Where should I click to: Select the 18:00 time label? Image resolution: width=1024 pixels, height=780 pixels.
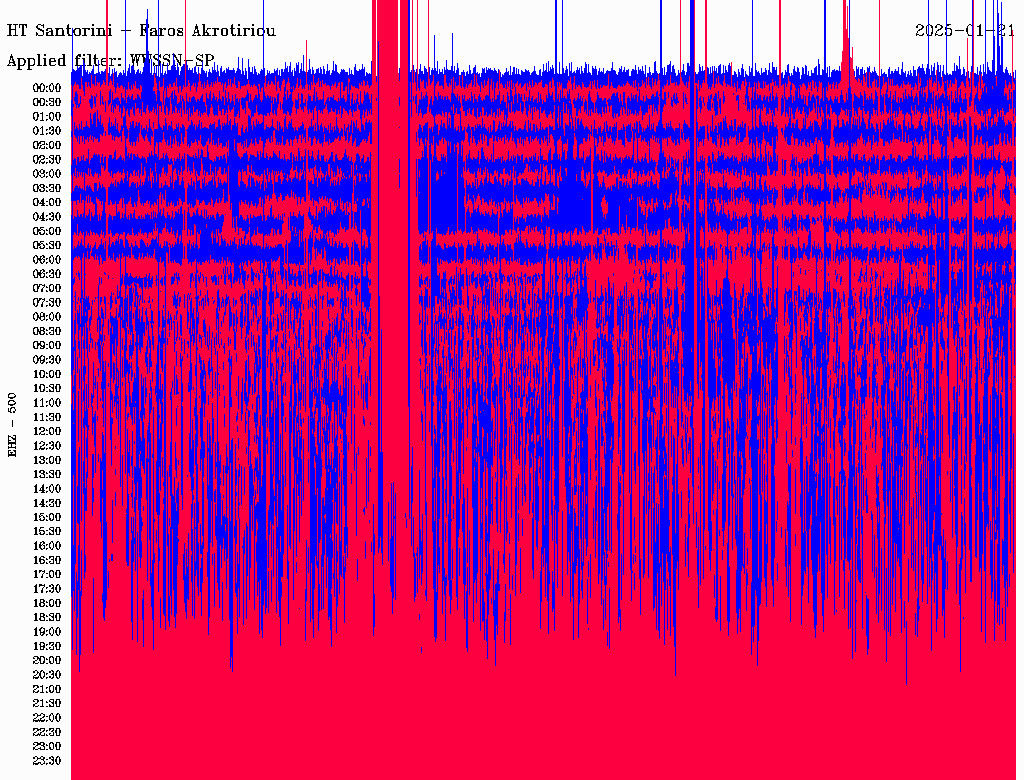[47, 604]
